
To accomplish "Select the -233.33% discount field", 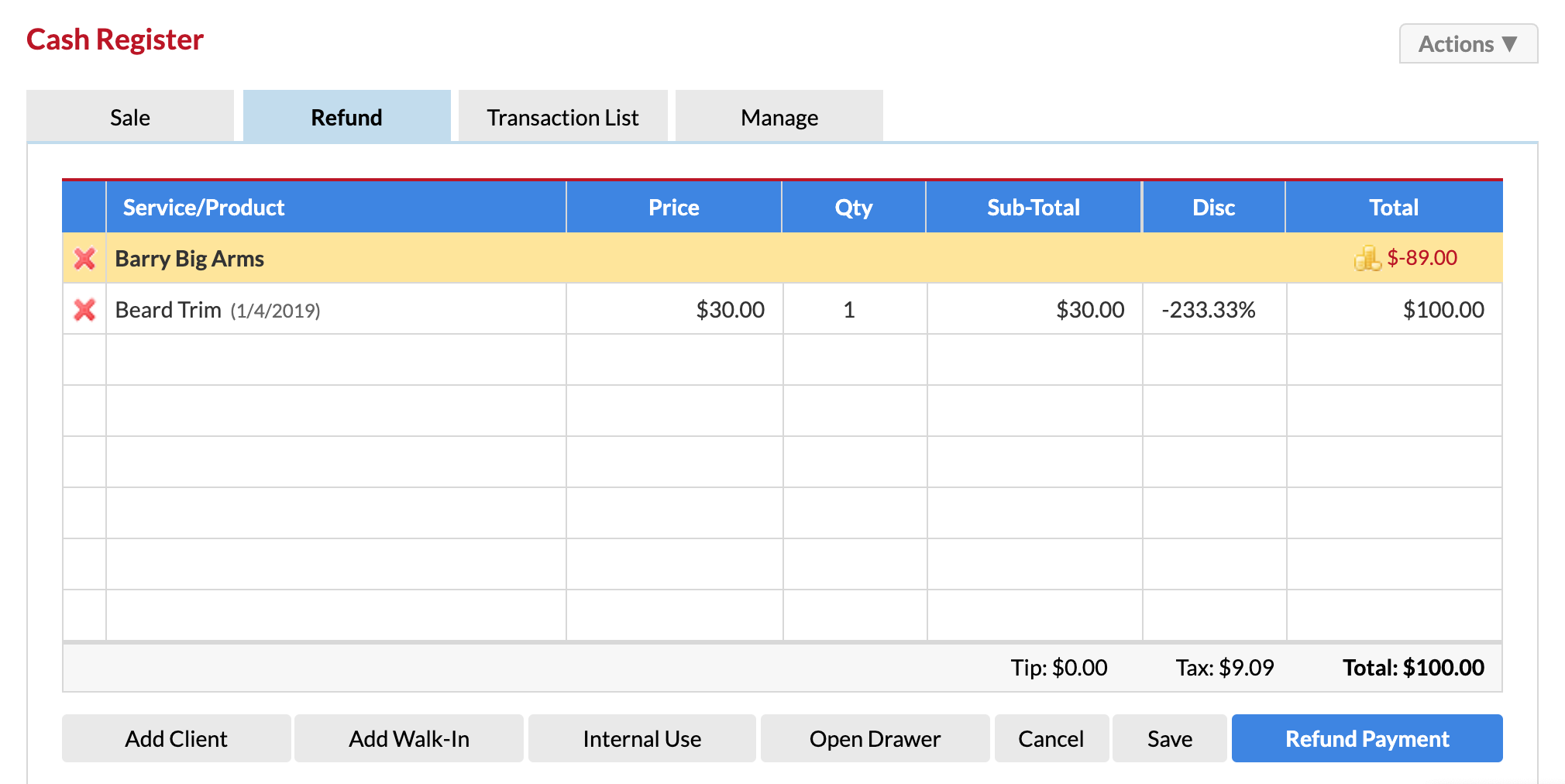I will point(1212,309).
